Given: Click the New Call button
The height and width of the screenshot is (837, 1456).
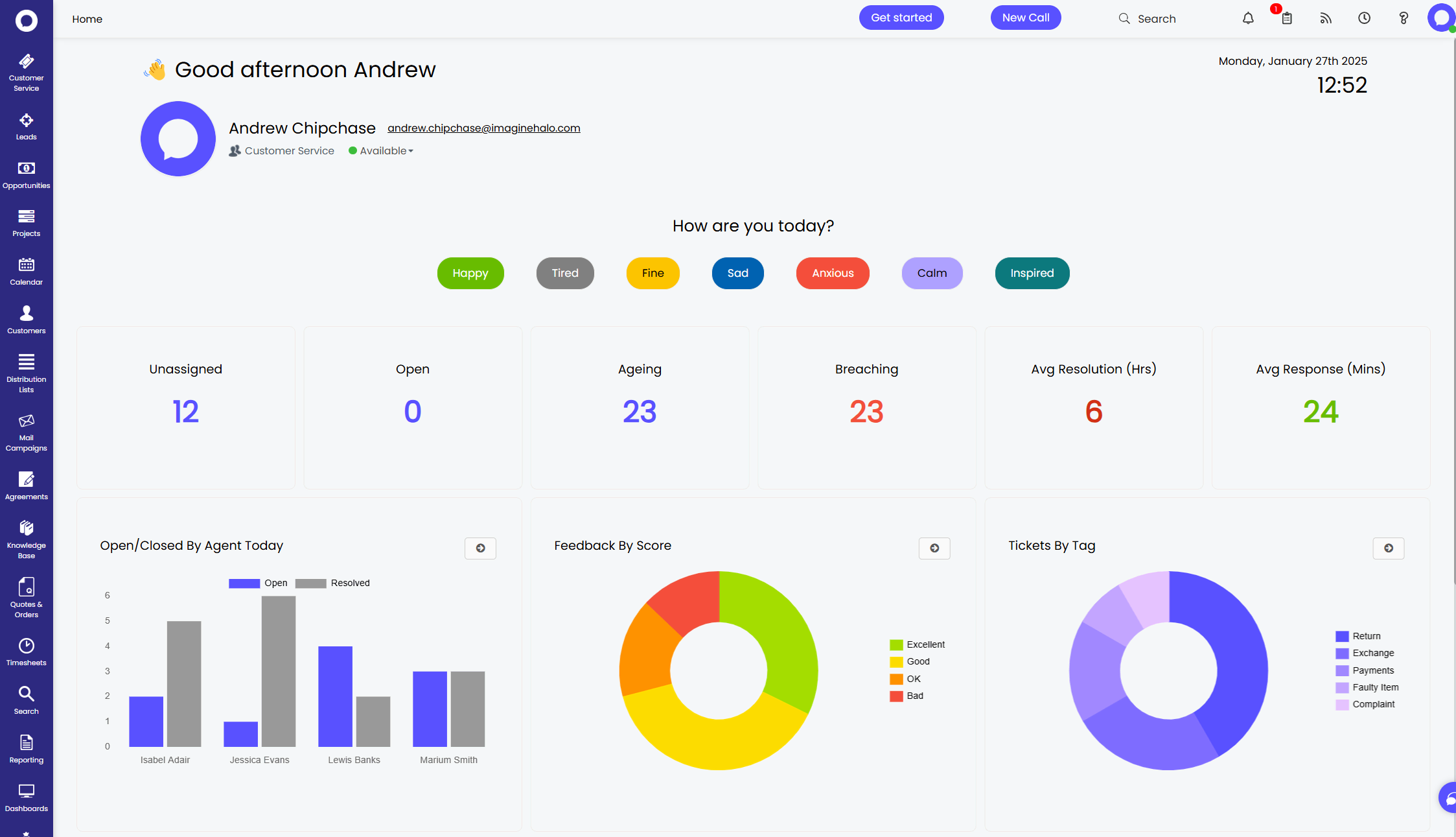Looking at the screenshot, I should [x=1025, y=18].
